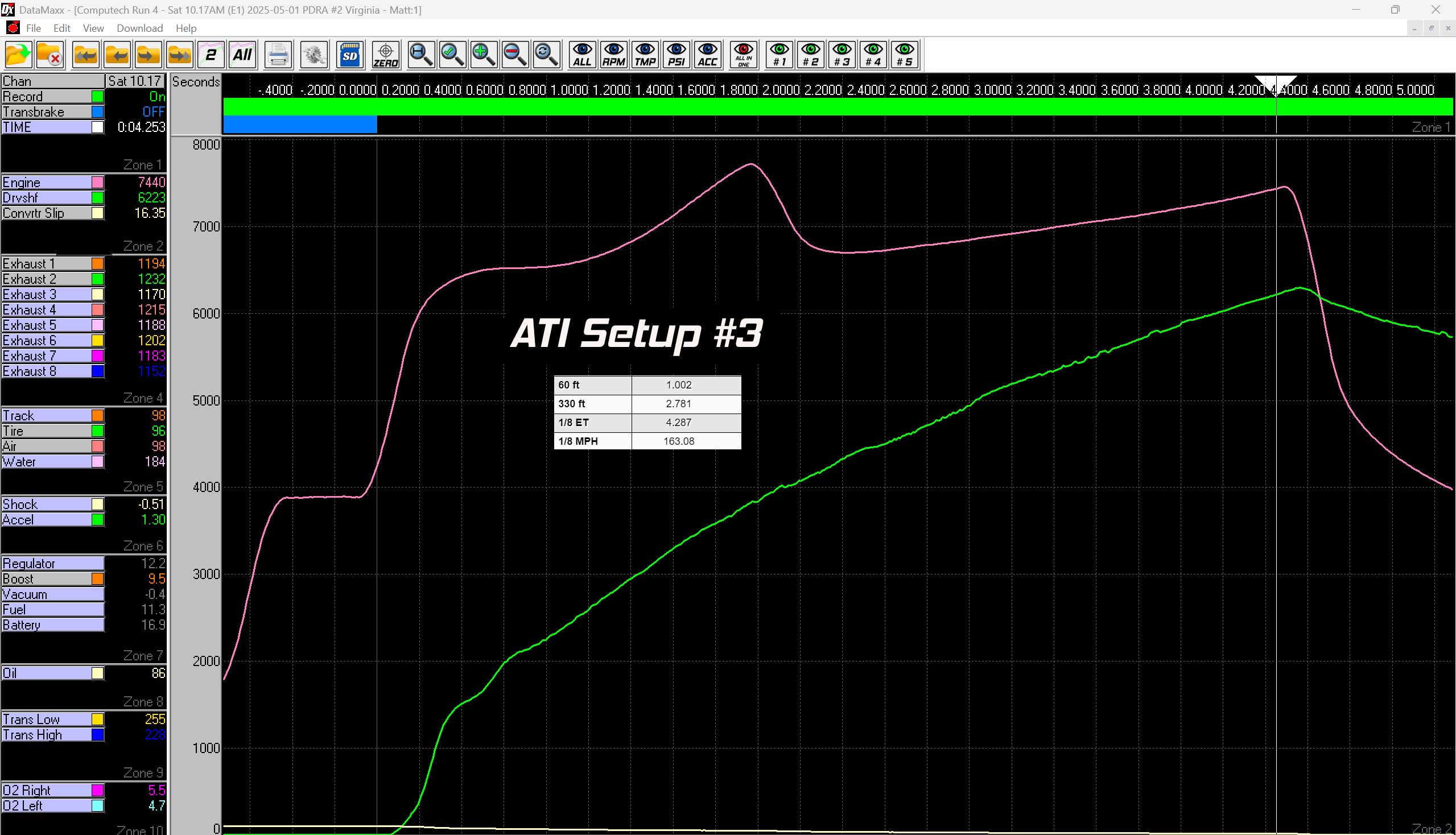Close the current file with folder-X icon
The image size is (1456, 835).
(x=50, y=55)
